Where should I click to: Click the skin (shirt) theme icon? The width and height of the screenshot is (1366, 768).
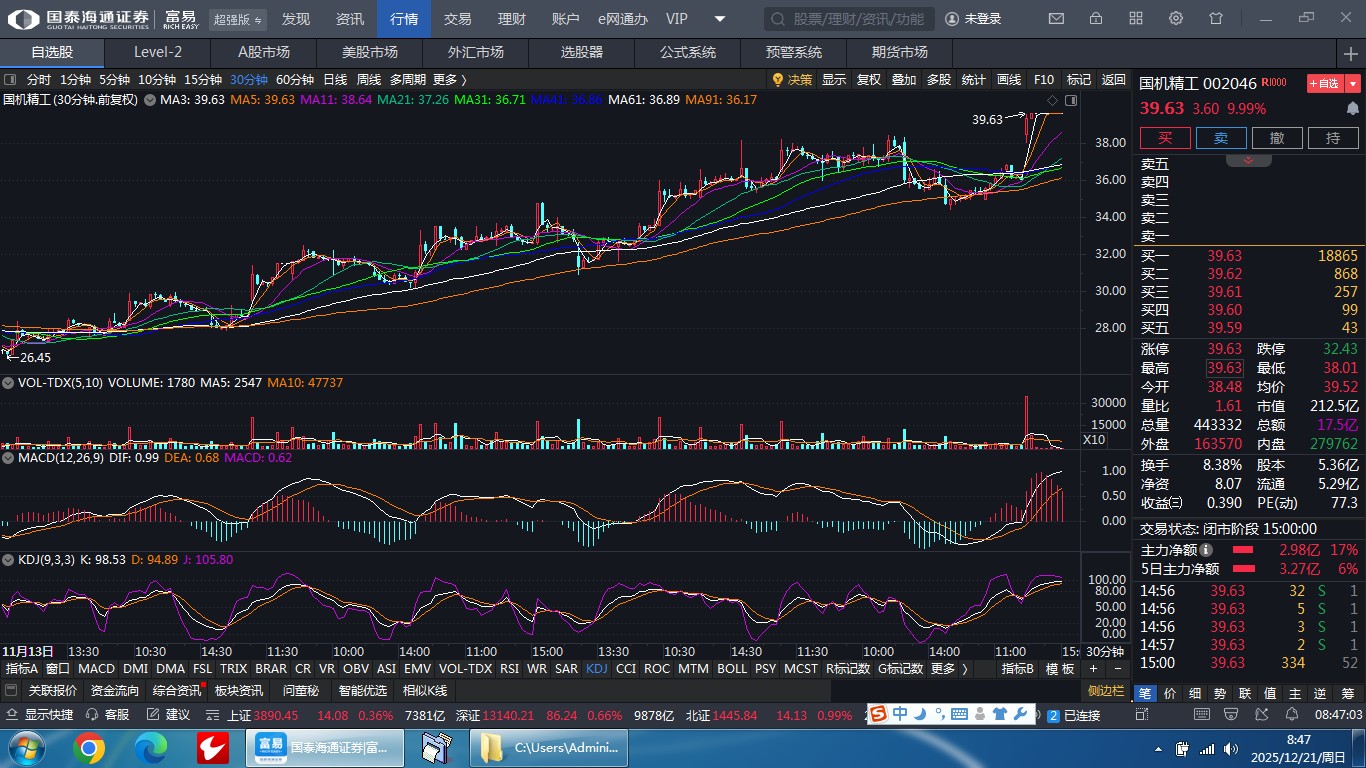pos(1216,19)
